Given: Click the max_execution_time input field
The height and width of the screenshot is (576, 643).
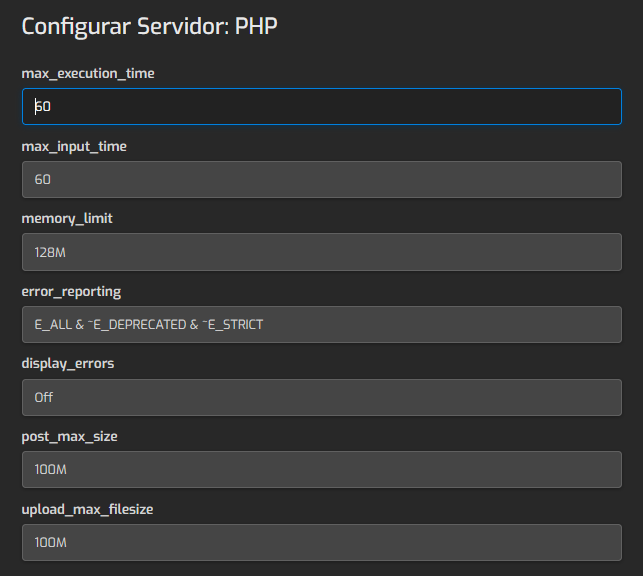Looking at the screenshot, I should tap(321, 107).
